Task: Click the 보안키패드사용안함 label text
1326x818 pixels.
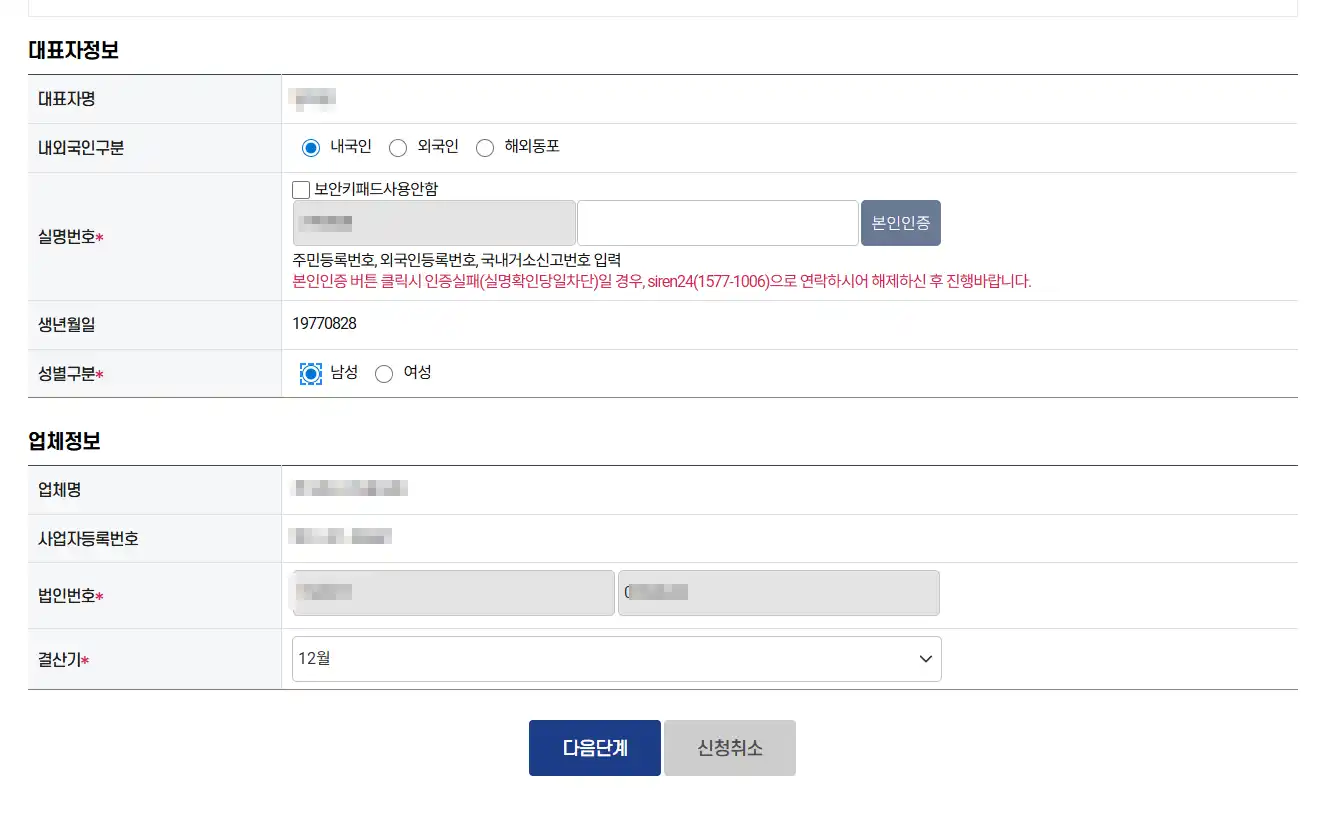Action: tap(376, 189)
